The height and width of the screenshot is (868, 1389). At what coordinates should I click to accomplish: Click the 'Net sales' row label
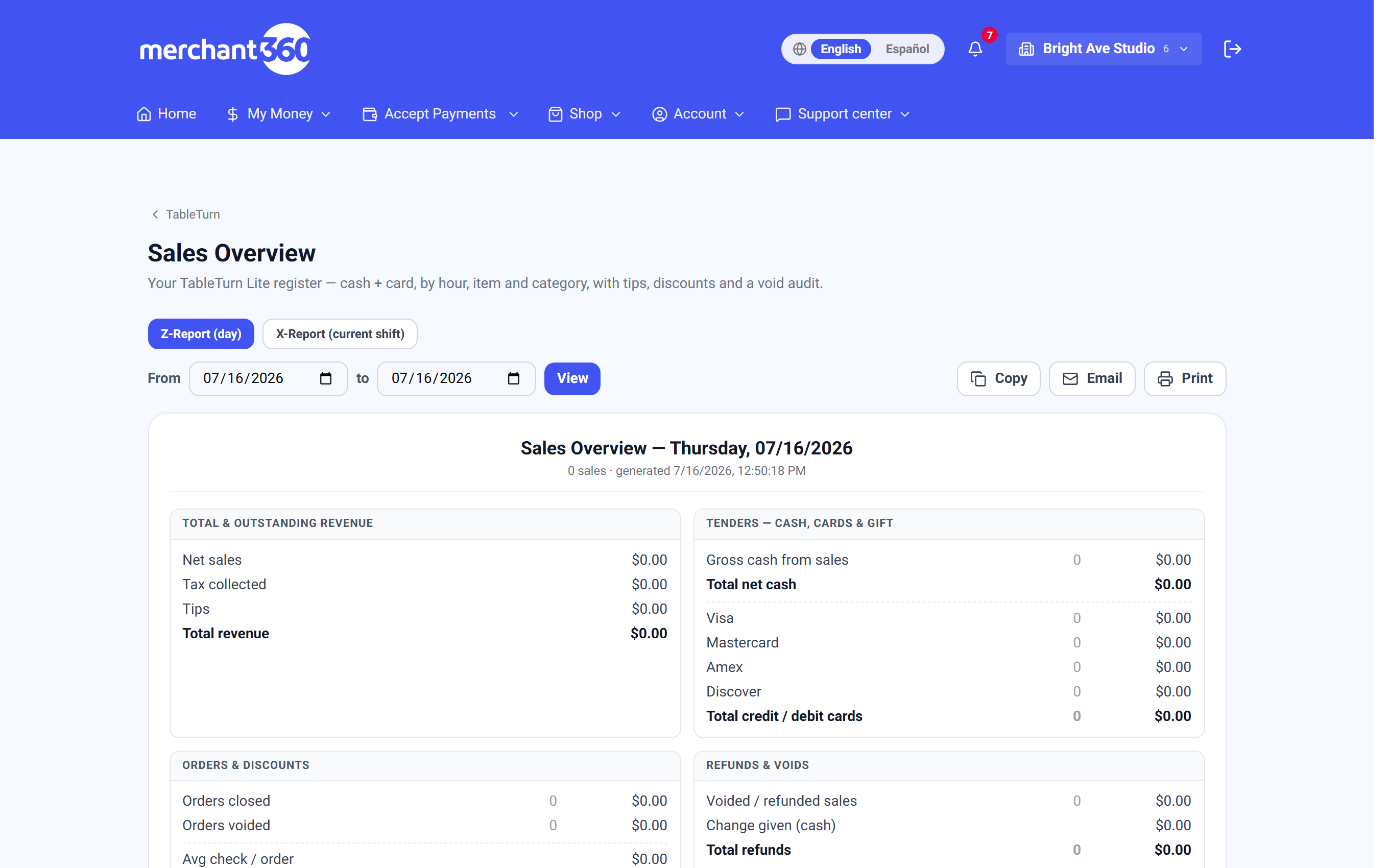[x=212, y=560]
